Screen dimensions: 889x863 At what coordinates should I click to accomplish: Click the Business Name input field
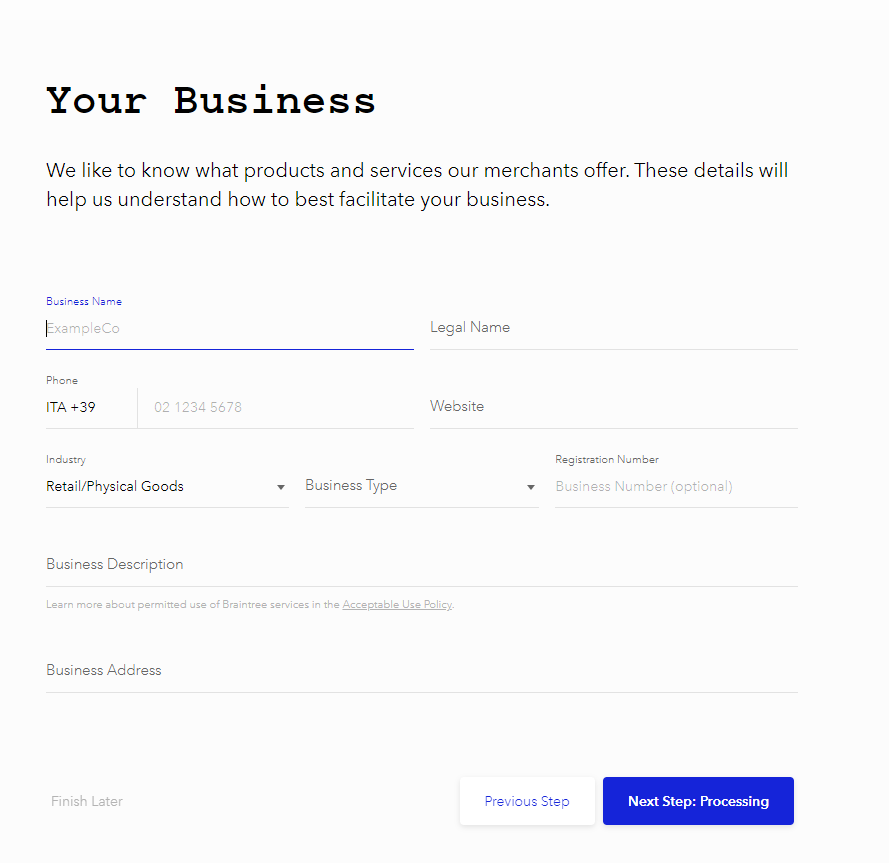(x=229, y=328)
